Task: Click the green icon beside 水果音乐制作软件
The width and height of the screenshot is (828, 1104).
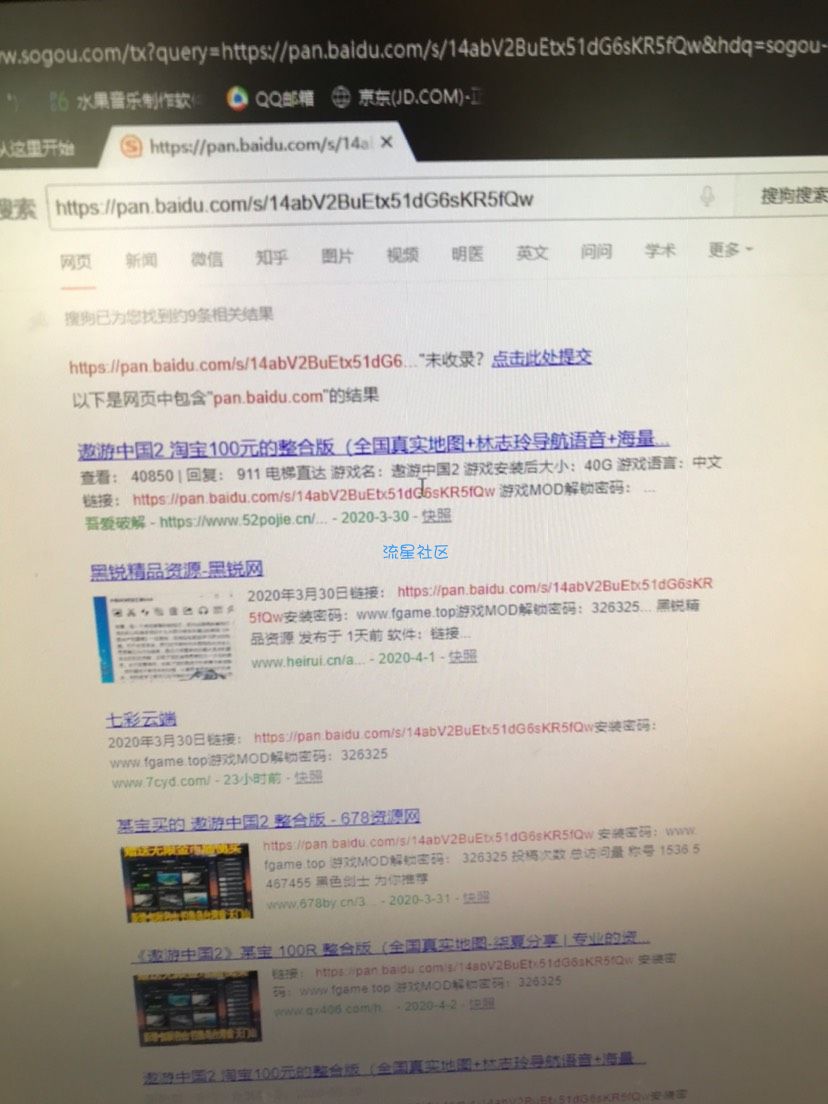Action: click(59, 102)
